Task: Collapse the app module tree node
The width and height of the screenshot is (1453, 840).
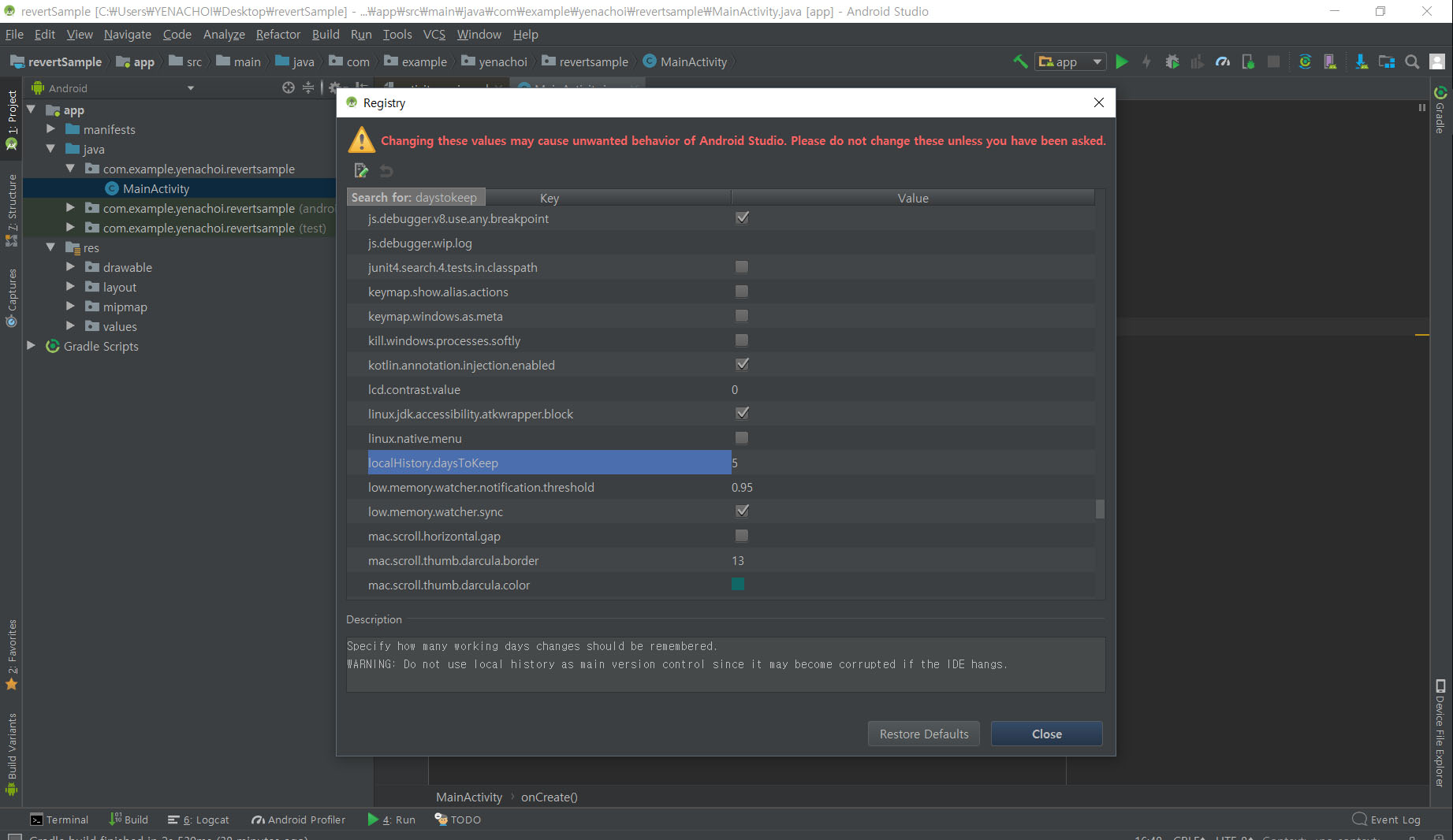Action: click(x=32, y=110)
